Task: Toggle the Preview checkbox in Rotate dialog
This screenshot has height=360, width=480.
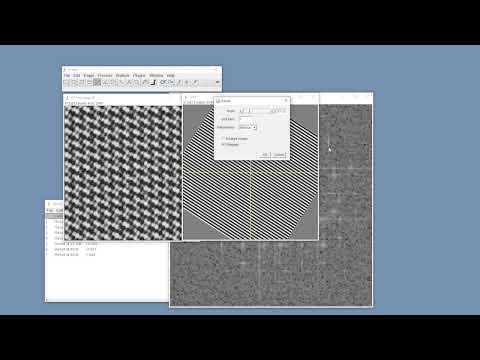Action: (223, 144)
